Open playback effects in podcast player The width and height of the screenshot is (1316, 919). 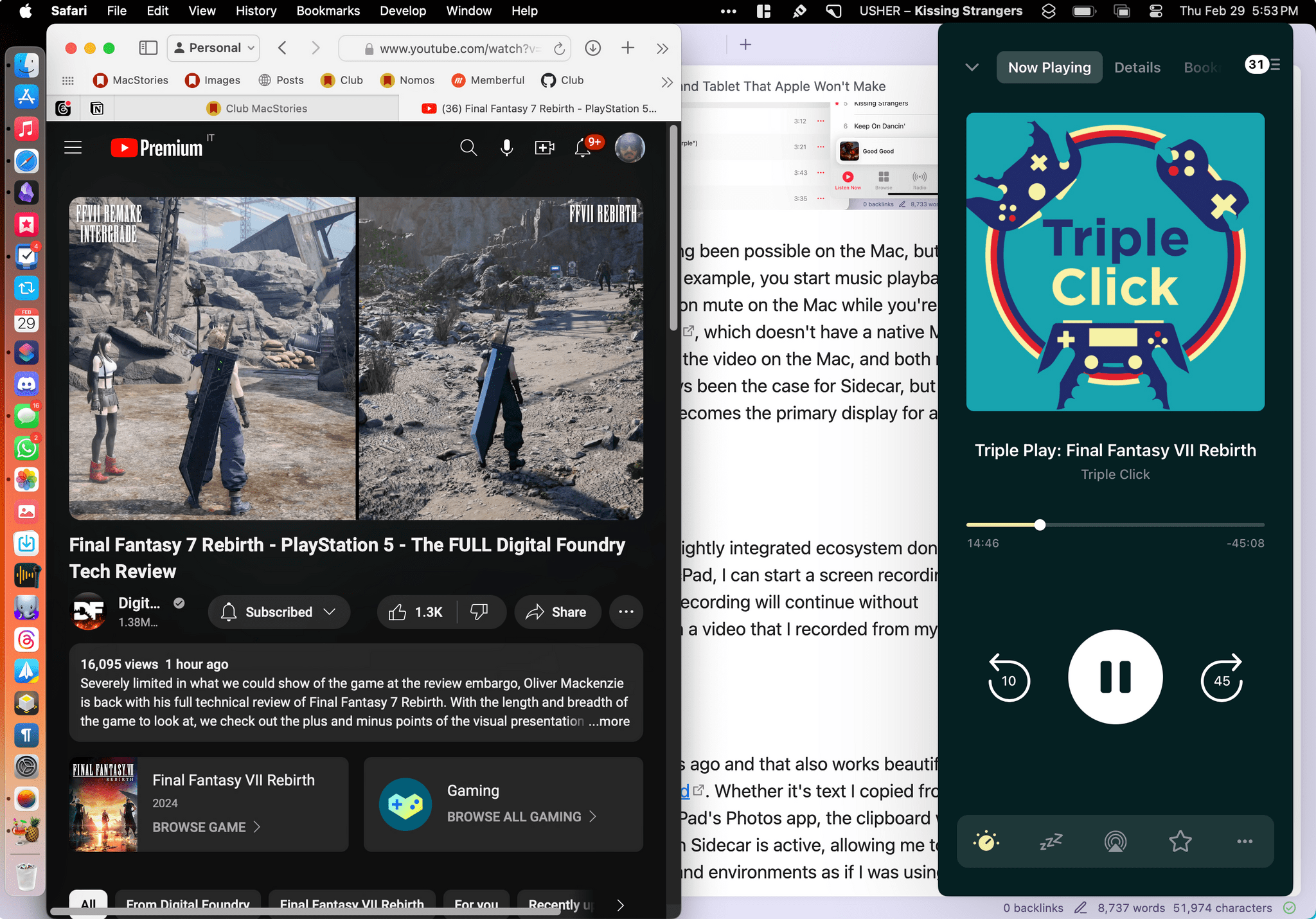point(986,841)
